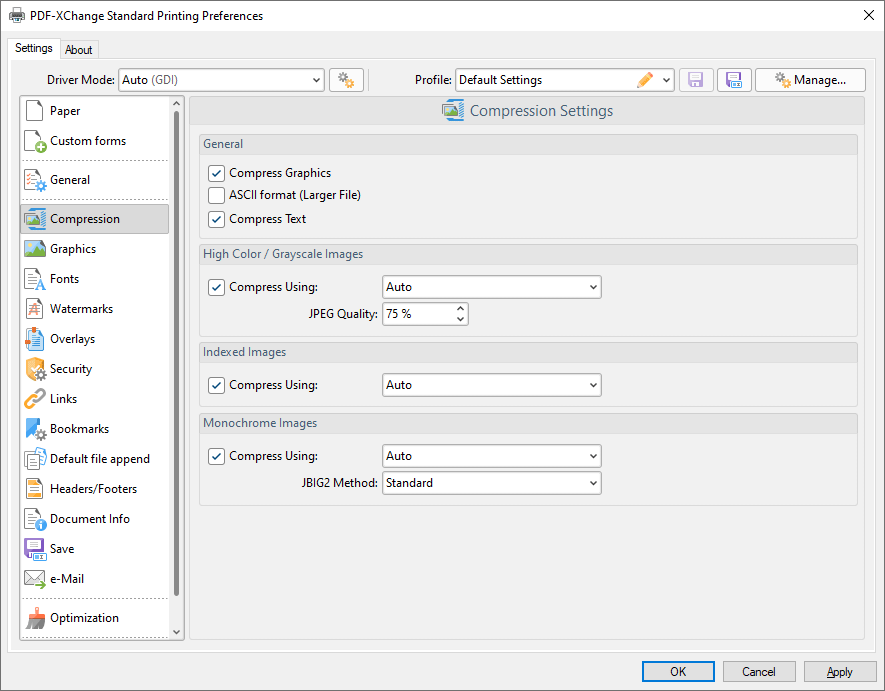Open High Color compression method dropdown
The width and height of the screenshot is (885, 691).
[x=492, y=287]
